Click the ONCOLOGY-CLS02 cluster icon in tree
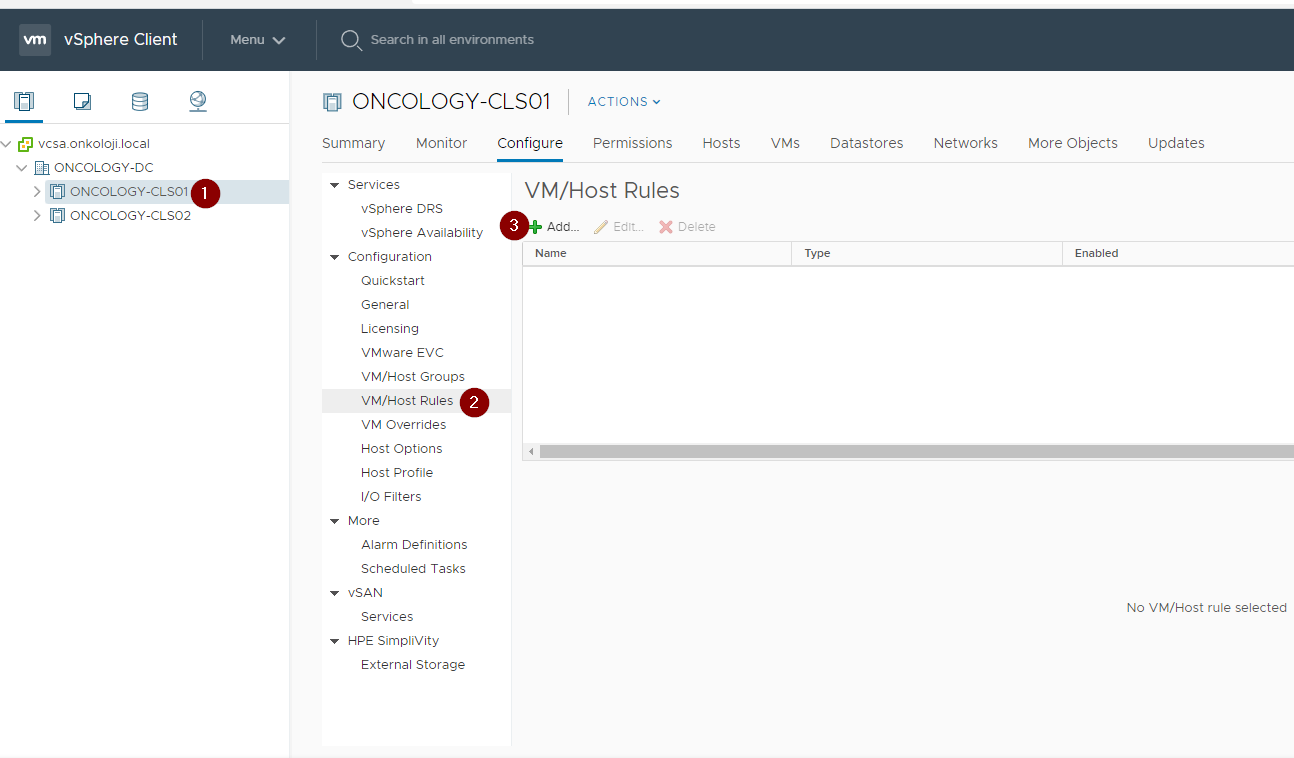 [58, 216]
